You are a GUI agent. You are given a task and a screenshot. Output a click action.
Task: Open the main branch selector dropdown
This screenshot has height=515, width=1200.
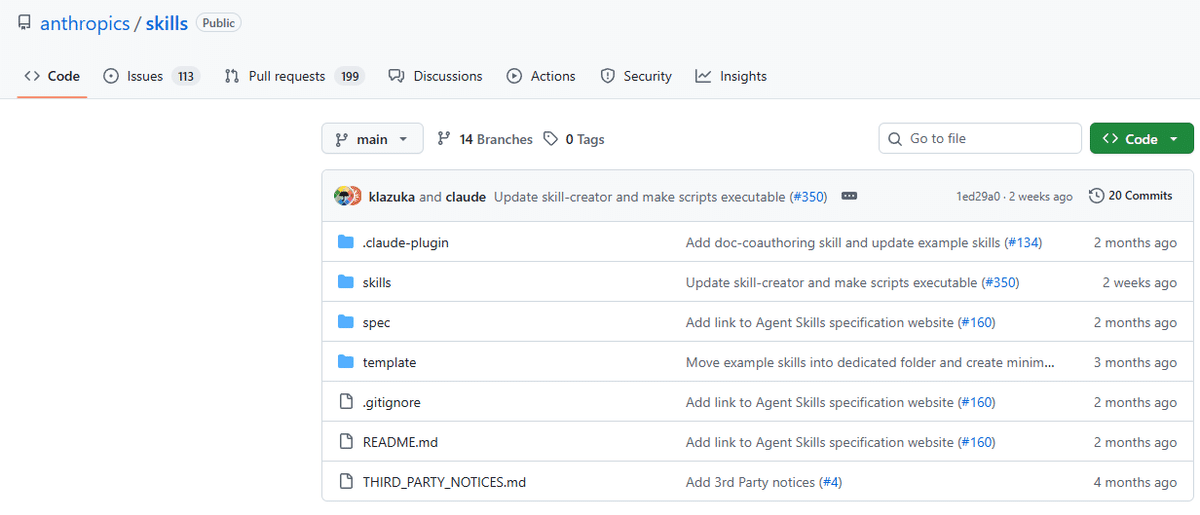[x=372, y=139]
